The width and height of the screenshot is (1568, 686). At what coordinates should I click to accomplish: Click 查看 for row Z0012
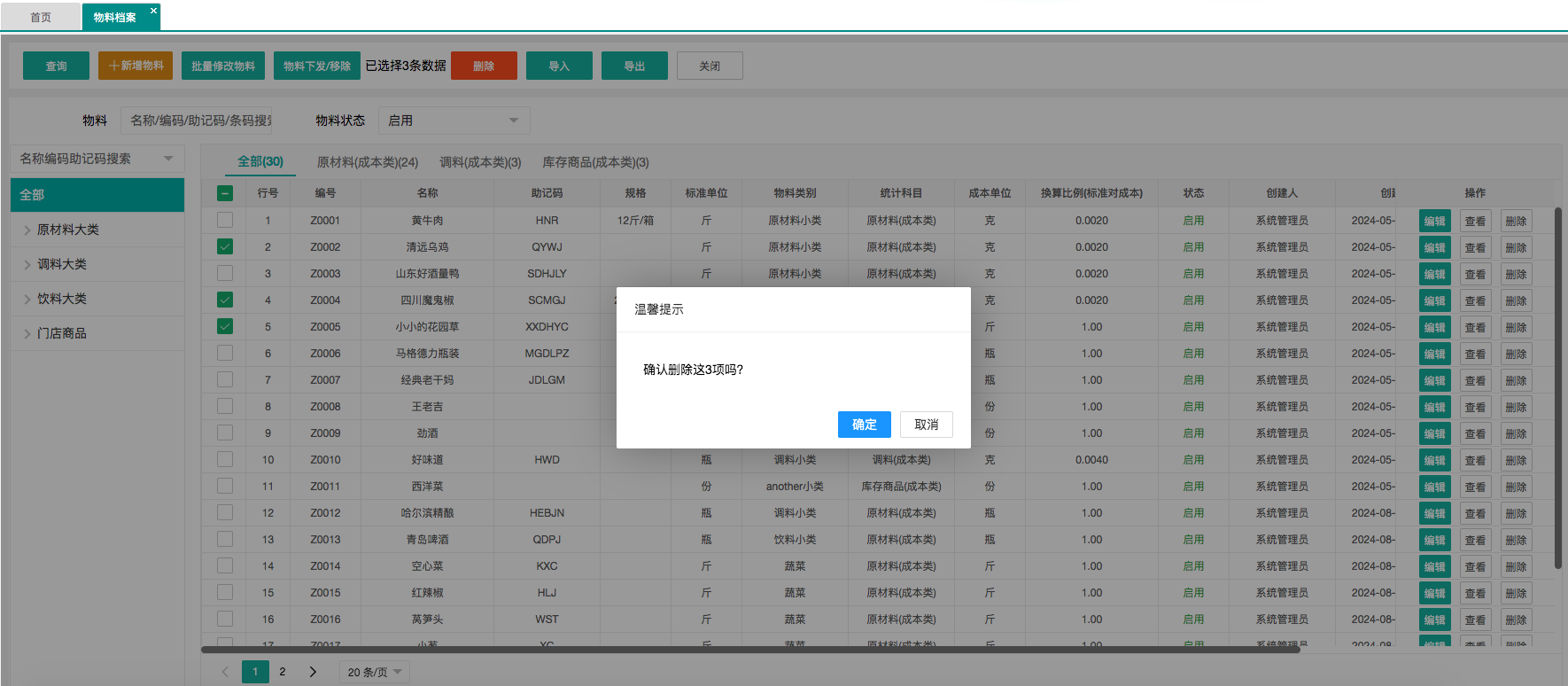pyautogui.click(x=1475, y=513)
